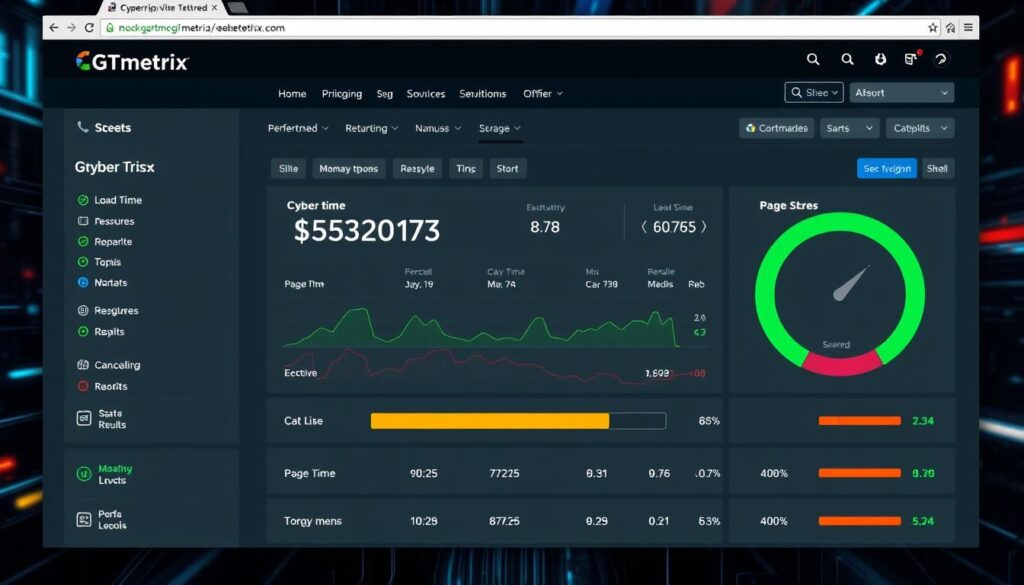Click the blue Nartats sidebar icon

tap(83, 283)
